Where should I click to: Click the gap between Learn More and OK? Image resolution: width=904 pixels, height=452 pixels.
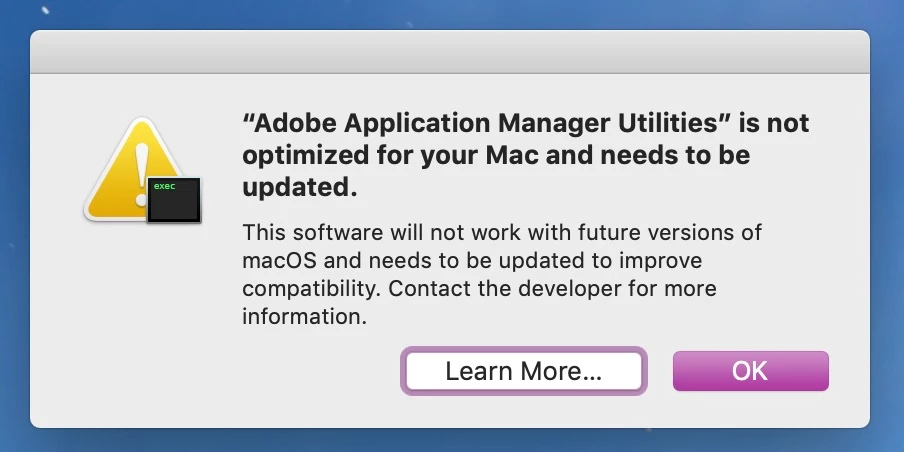point(658,371)
